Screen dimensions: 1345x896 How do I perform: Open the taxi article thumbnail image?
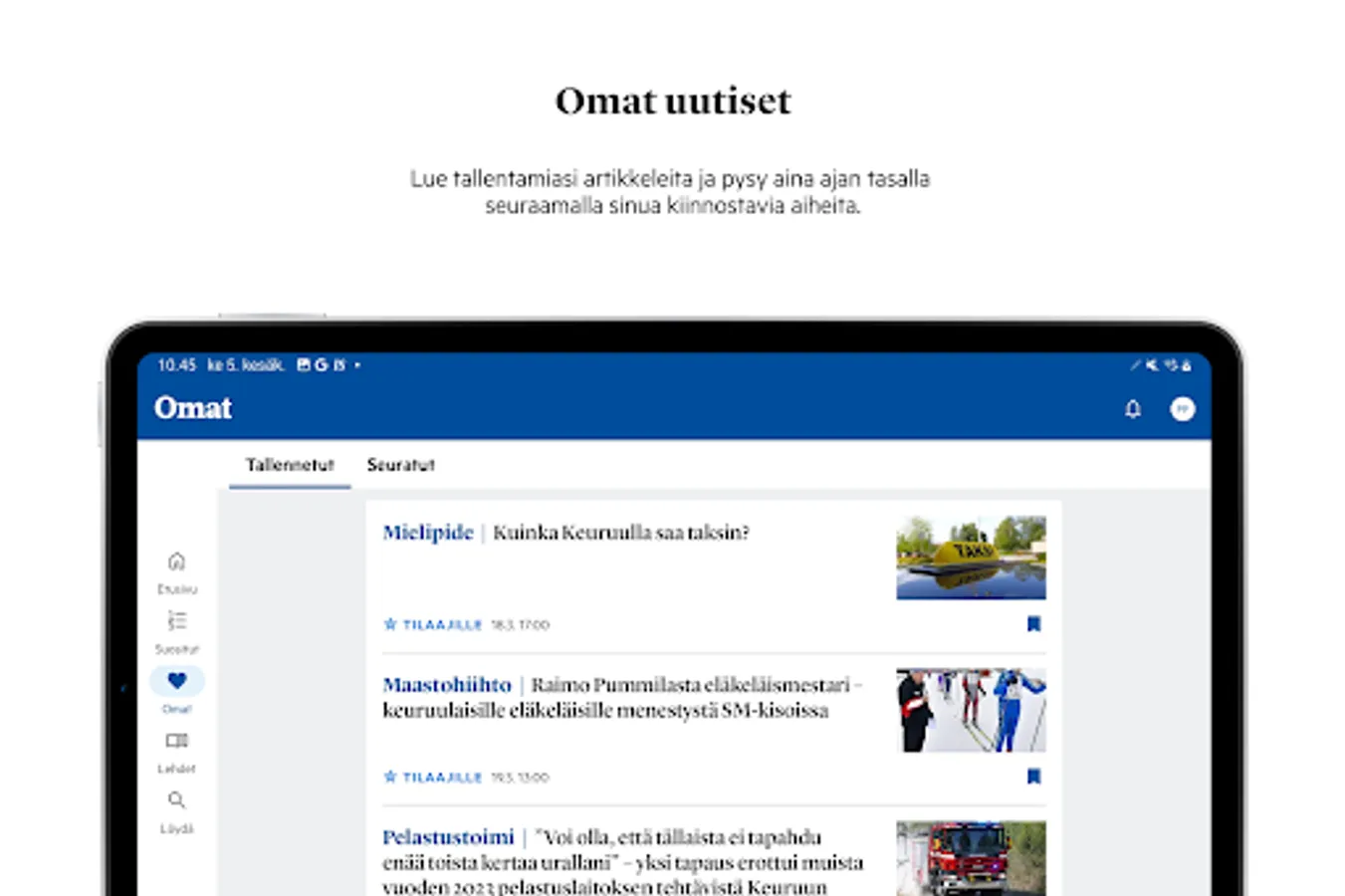pyautogui.click(x=970, y=558)
